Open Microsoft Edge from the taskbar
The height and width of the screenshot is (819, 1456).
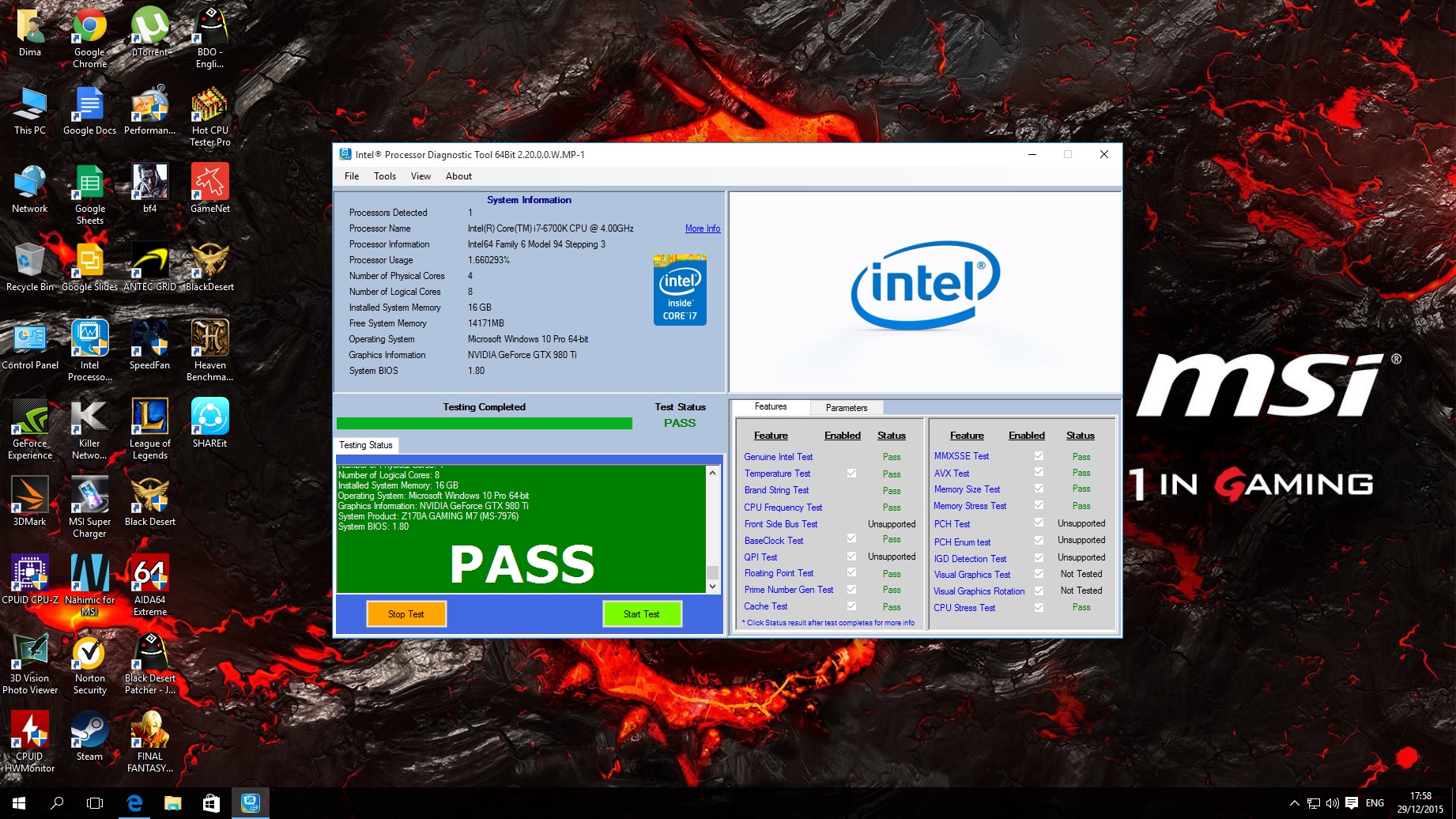click(x=134, y=803)
